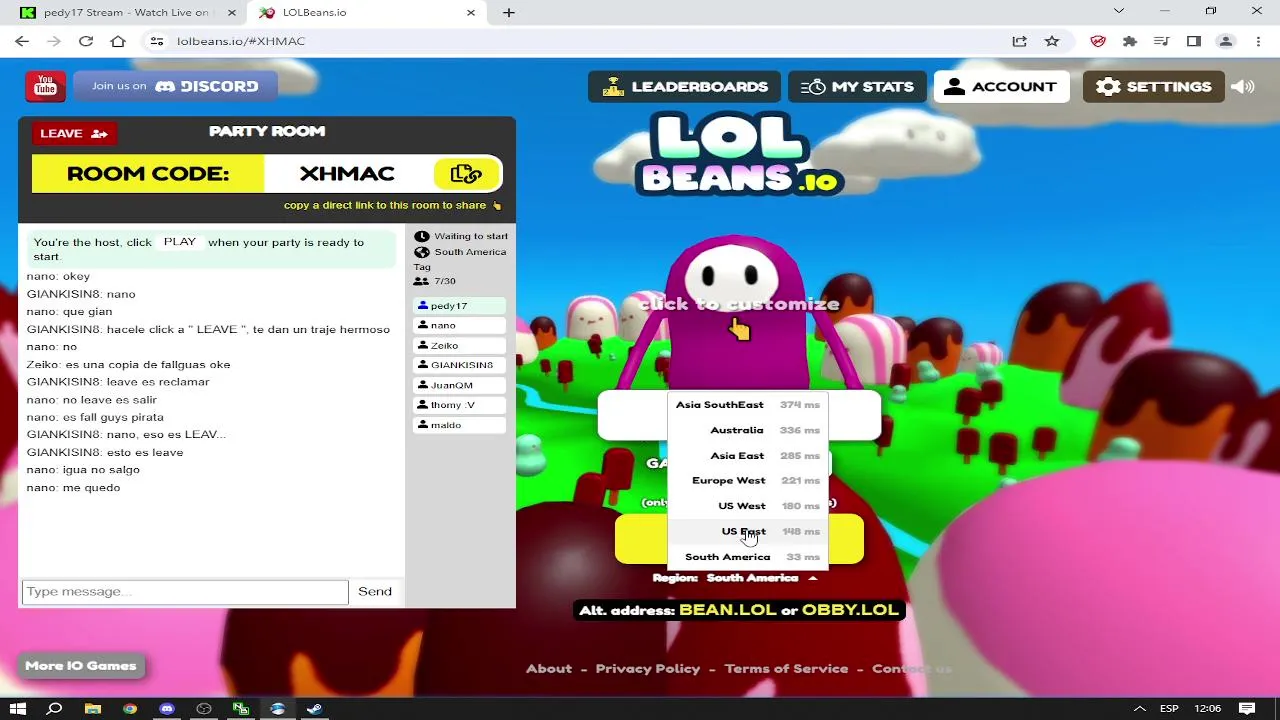The image size is (1280, 720).
Task: Click the Join us on Discord banner
Action: pos(175,86)
